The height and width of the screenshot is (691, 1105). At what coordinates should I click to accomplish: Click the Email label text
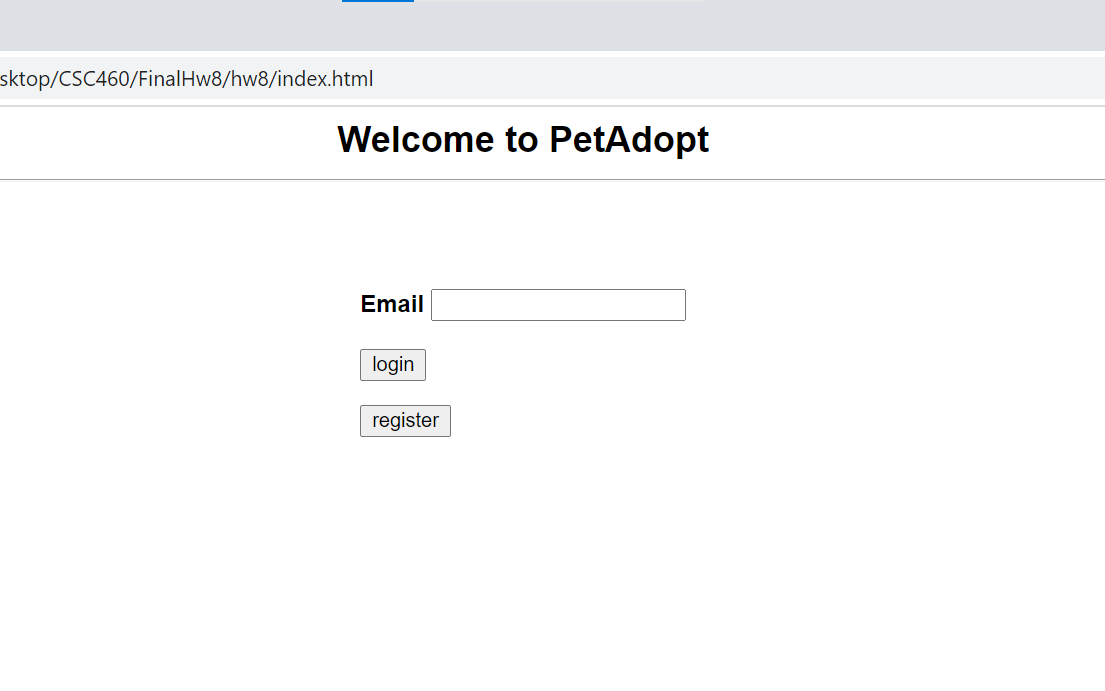(392, 304)
